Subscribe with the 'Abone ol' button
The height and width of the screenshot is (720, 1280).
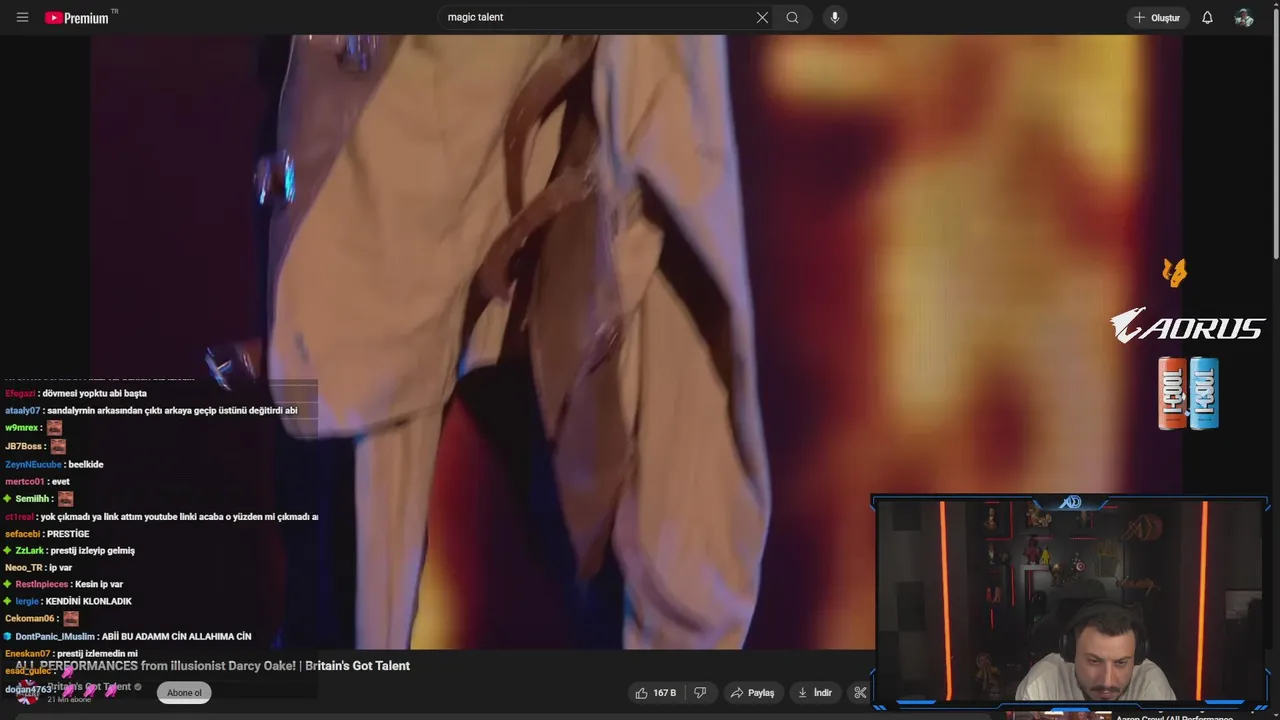[x=184, y=693]
